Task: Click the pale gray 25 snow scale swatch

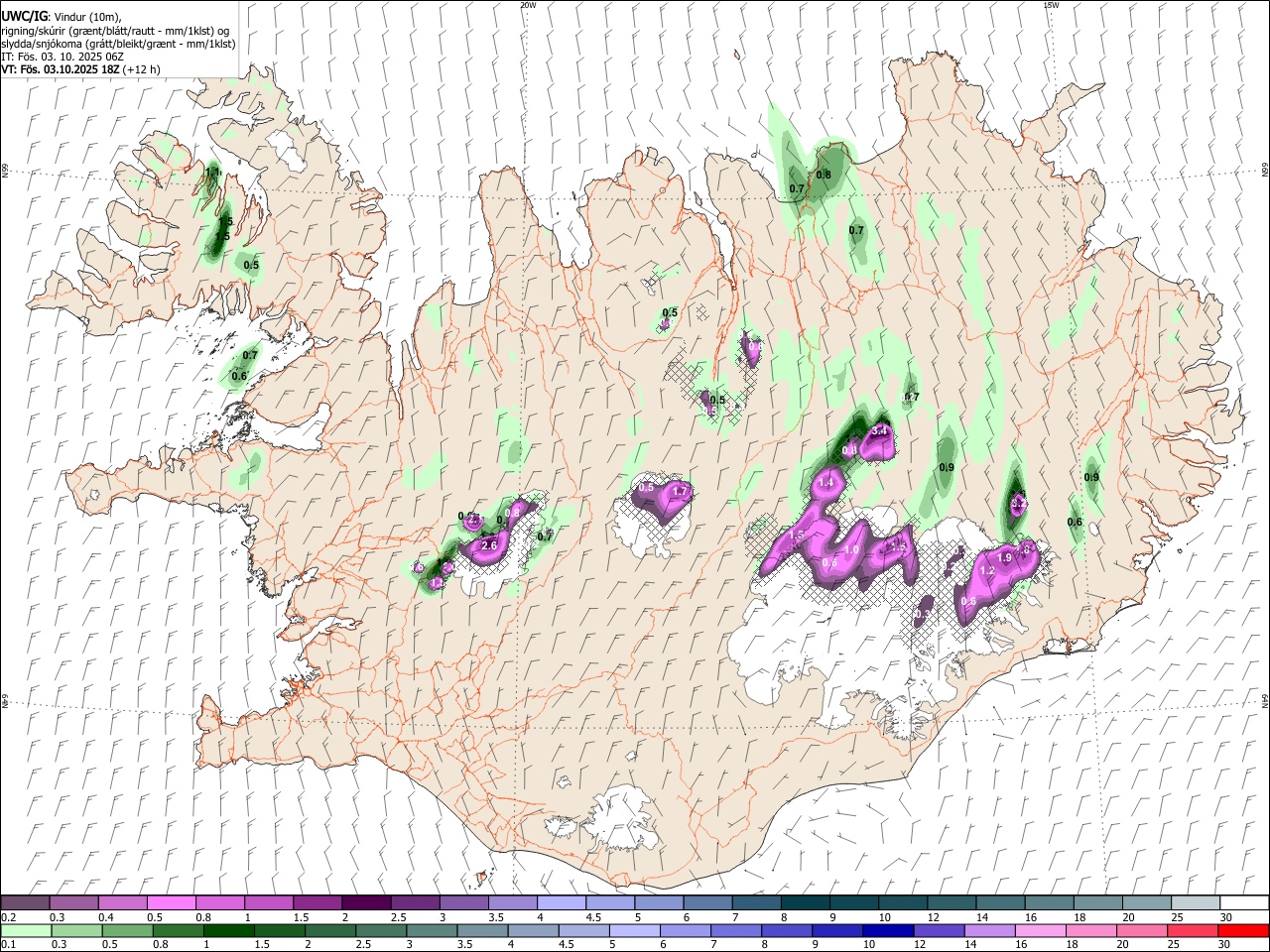Action: click(x=1195, y=903)
